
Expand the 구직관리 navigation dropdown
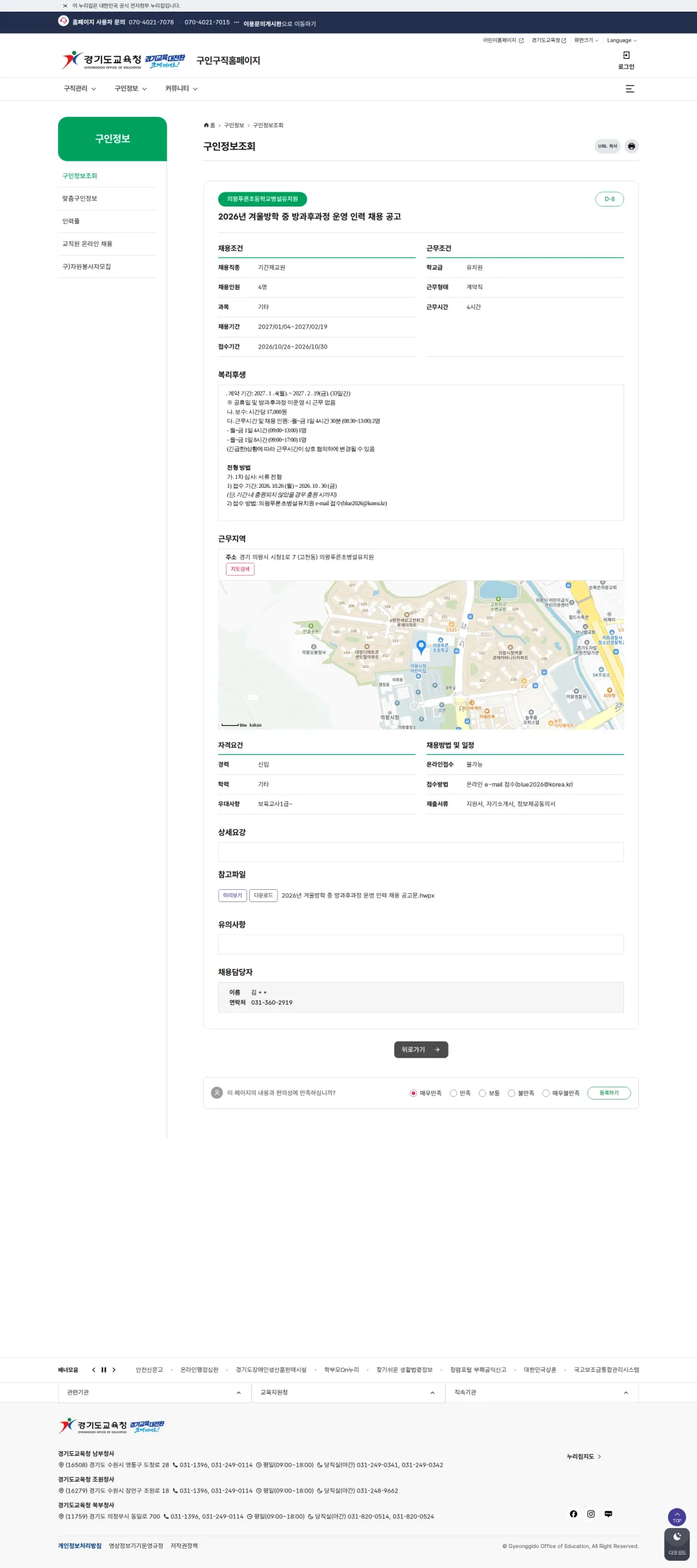80,89
